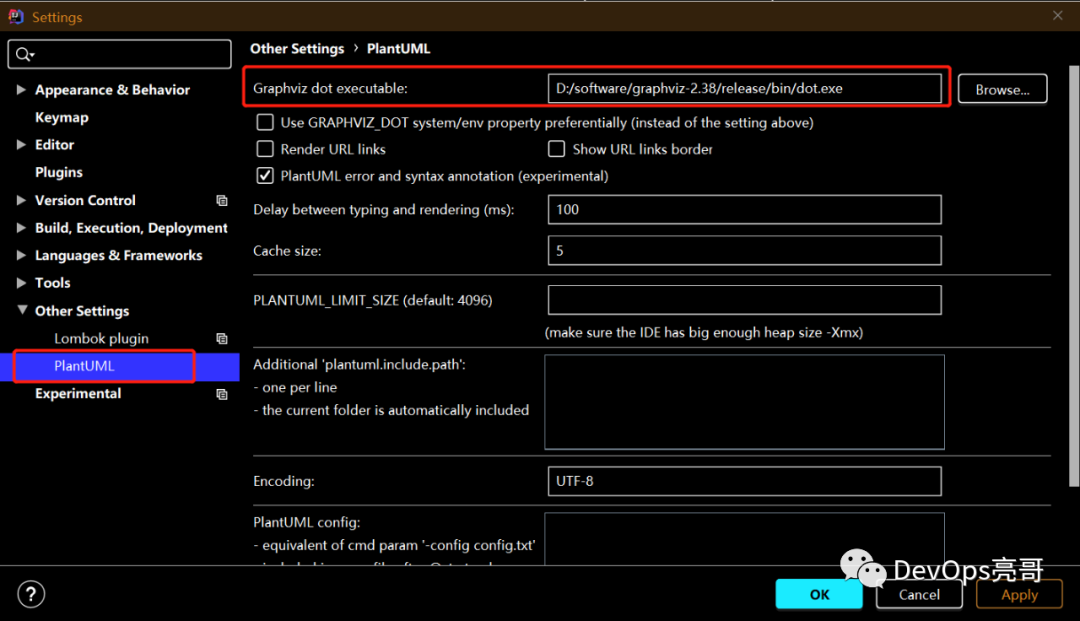Expand Build, Execution, Deployment section
This screenshot has height=621, width=1080.
click(x=21, y=228)
